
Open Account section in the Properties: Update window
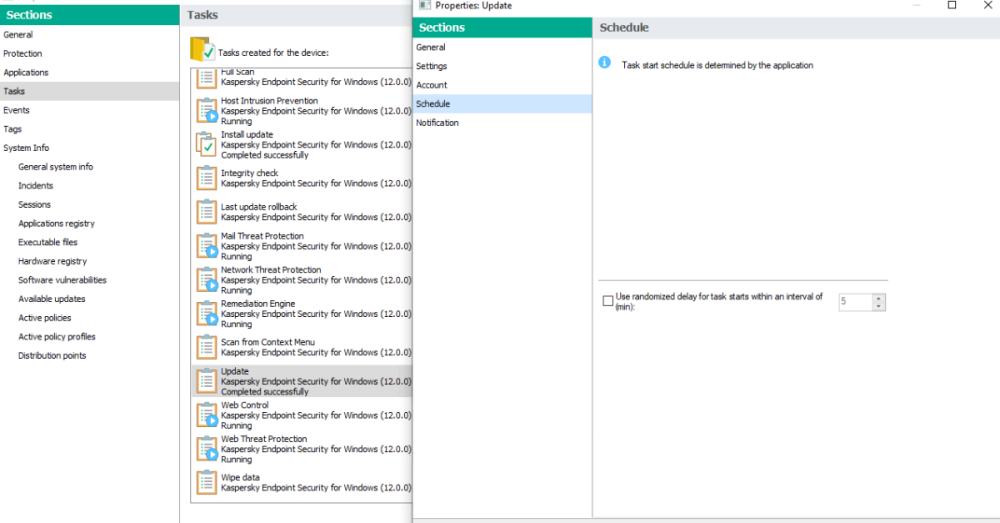click(x=503, y=85)
